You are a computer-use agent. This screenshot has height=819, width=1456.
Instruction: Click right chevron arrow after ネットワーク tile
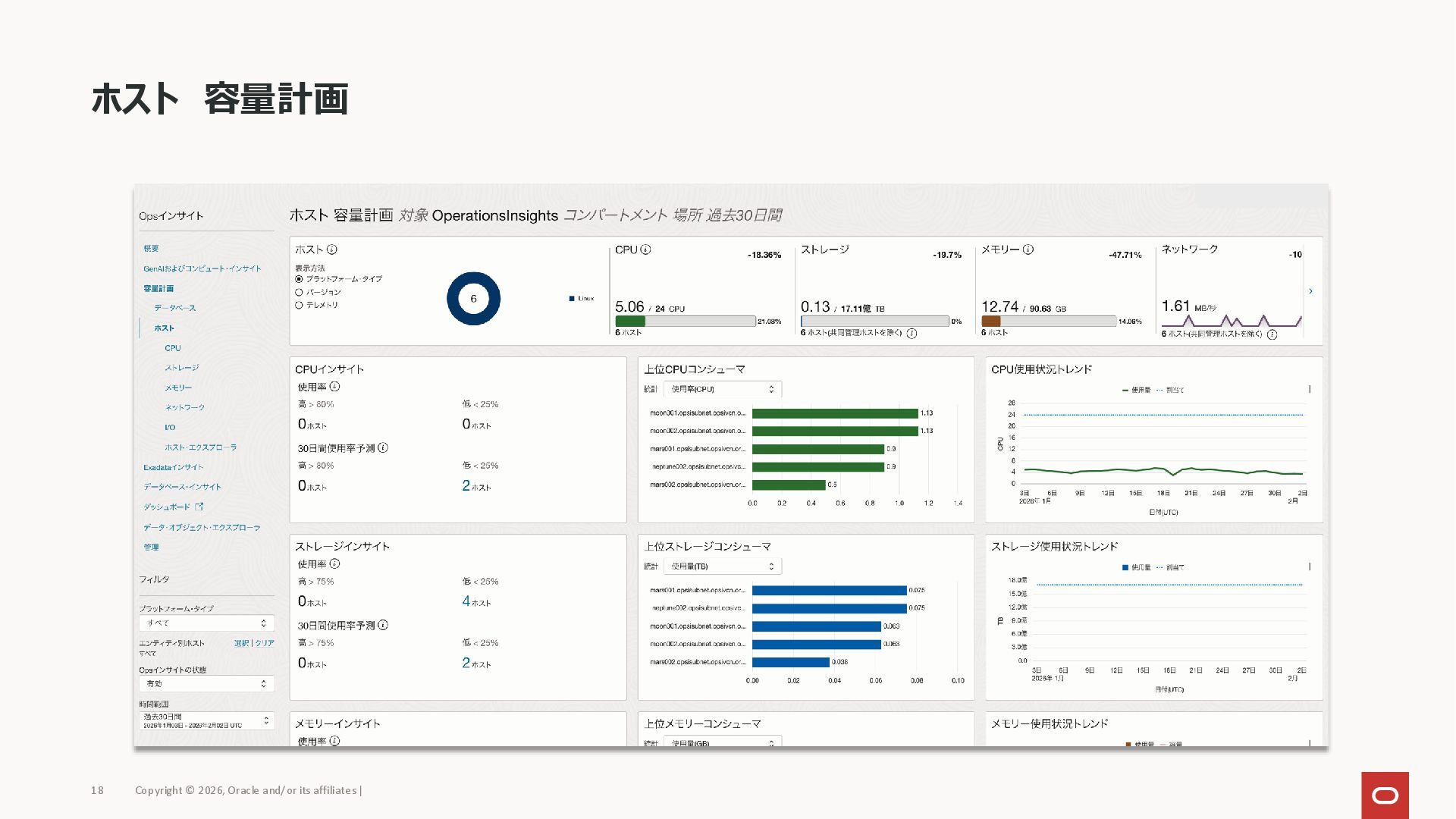click(1310, 291)
